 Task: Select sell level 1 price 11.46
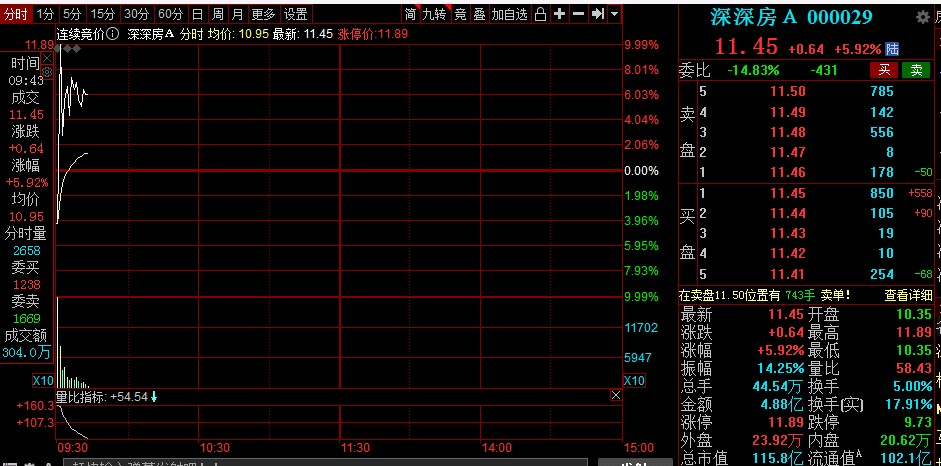pyautogui.click(x=787, y=173)
